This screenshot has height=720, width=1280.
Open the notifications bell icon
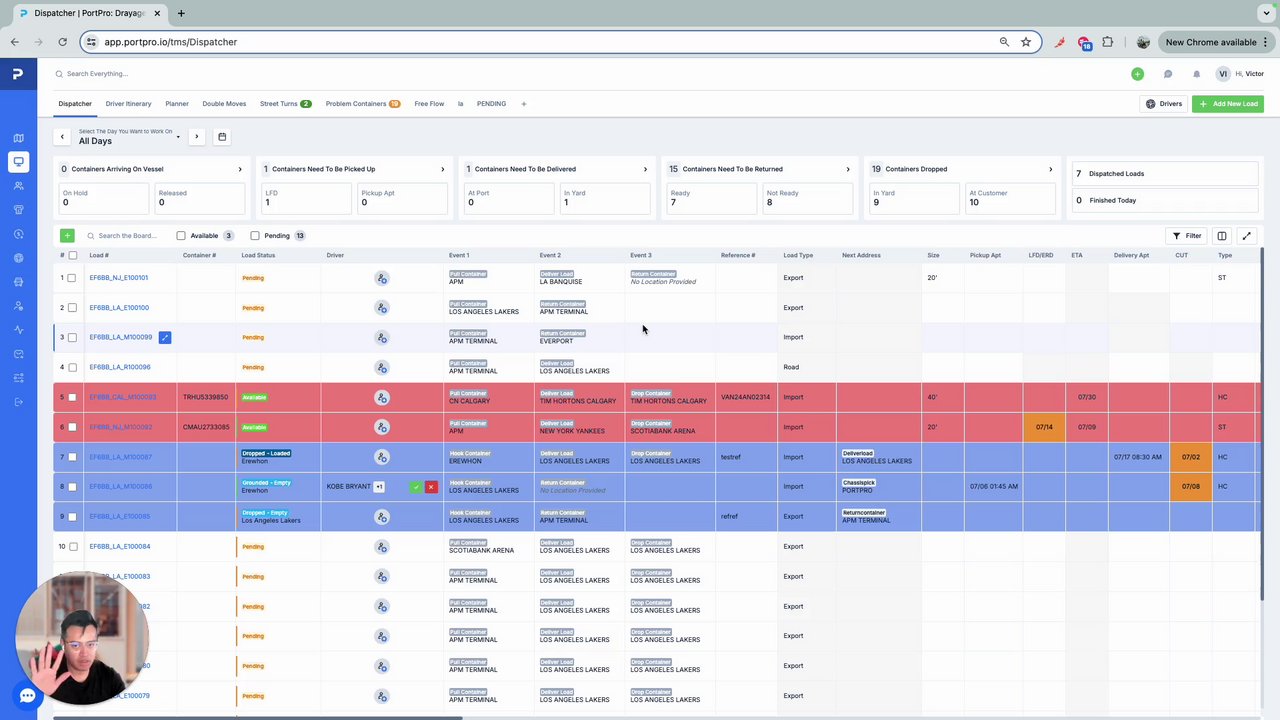pos(1196,74)
